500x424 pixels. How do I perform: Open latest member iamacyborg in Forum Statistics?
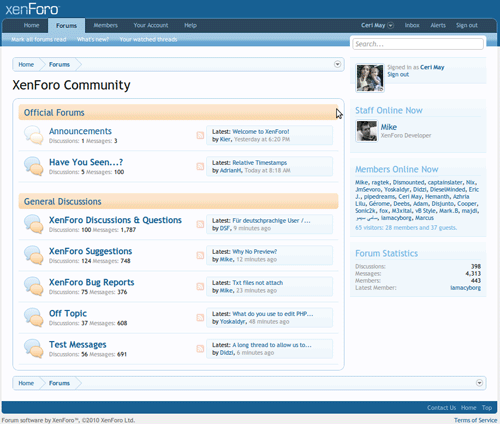point(466,288)
